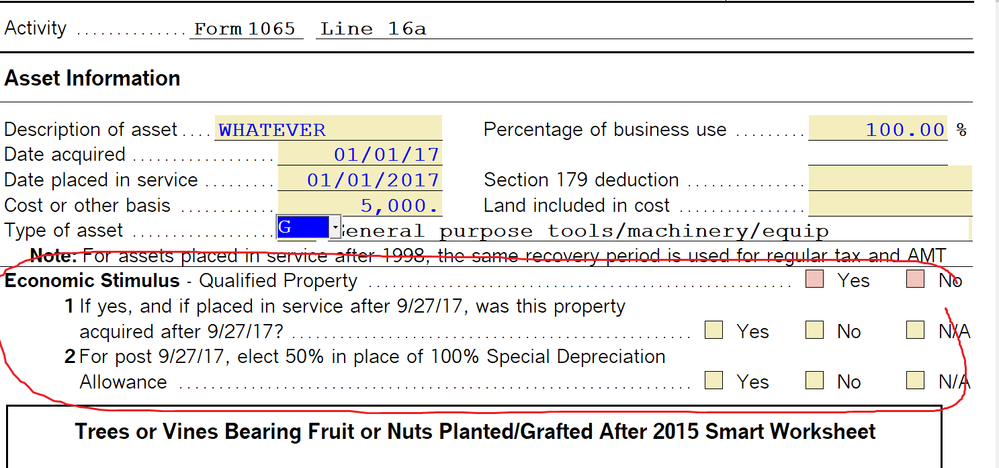Check Yes to elect 50% Special Depreciation
The height and width of the screenshot is (468, 999).
(x=713, y=381)
